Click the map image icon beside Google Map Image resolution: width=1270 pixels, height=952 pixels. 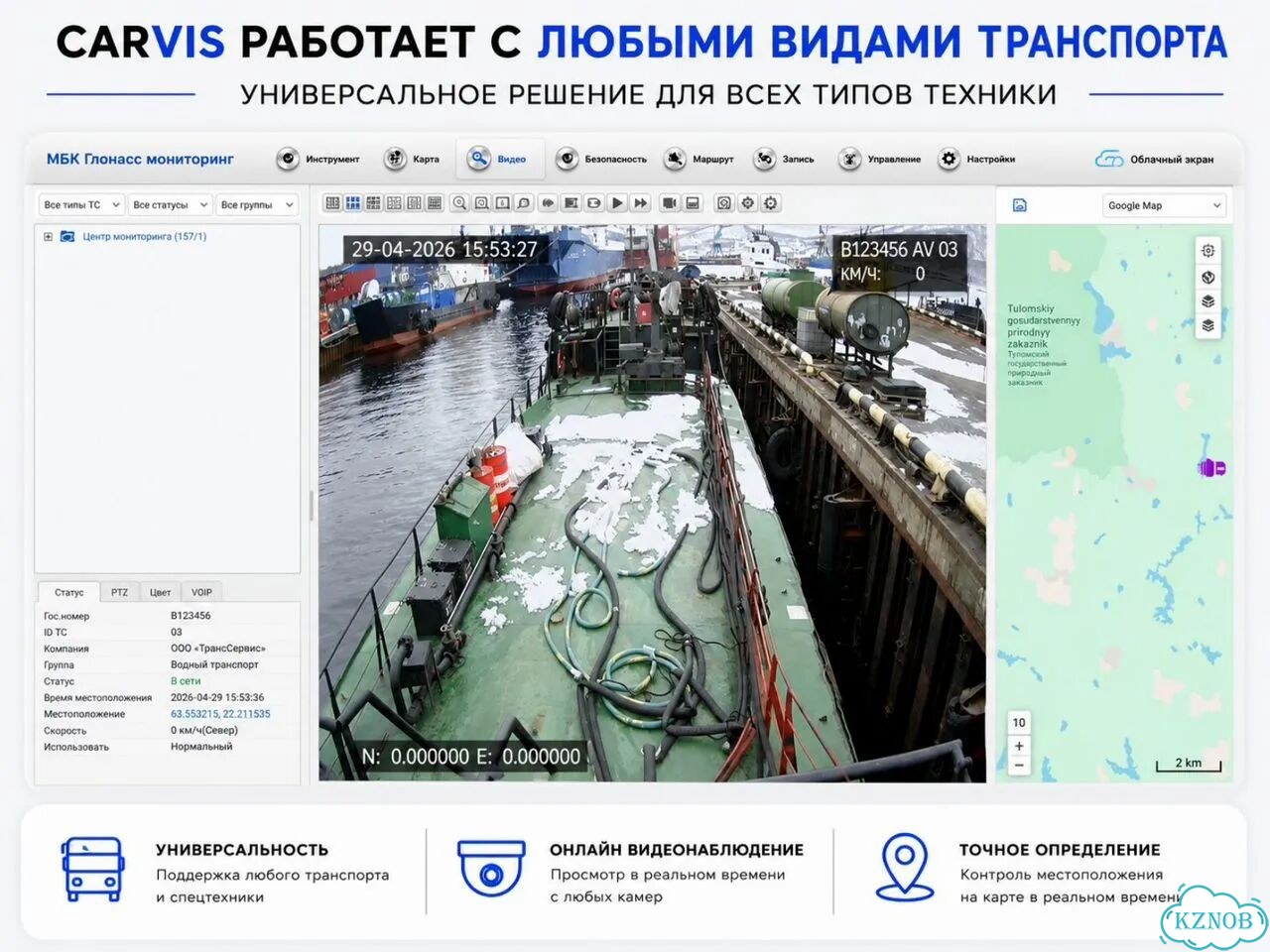[1019, 205]
